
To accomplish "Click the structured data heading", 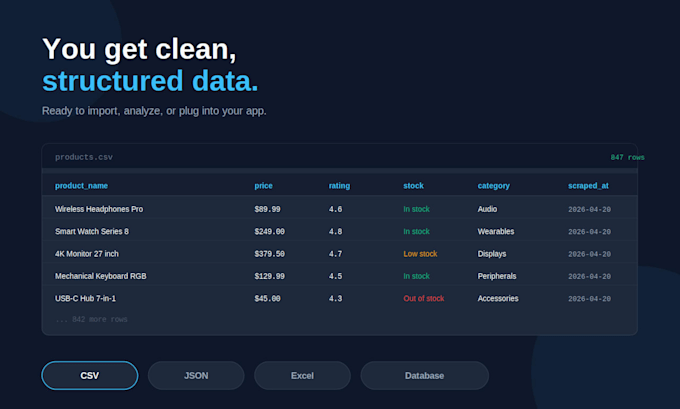I will (x=150, y=82).
